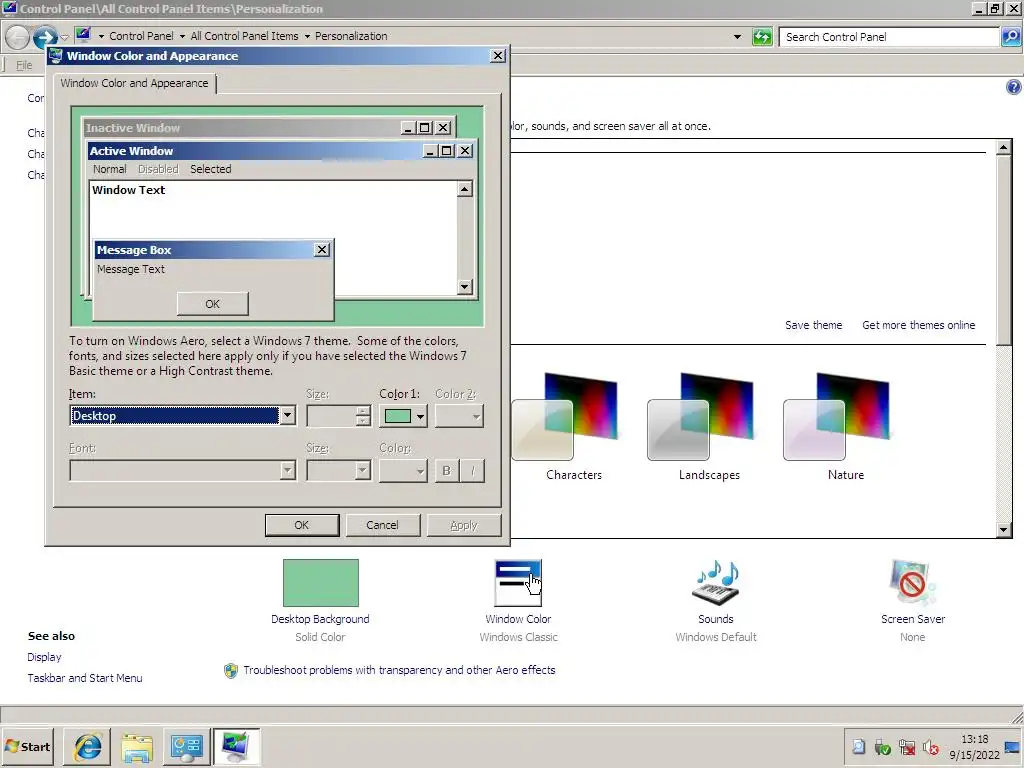The height and width of the screenshot is (768, 1024).
Task: Click the Forward navigation arrow
Action: (x=45, y=37)
